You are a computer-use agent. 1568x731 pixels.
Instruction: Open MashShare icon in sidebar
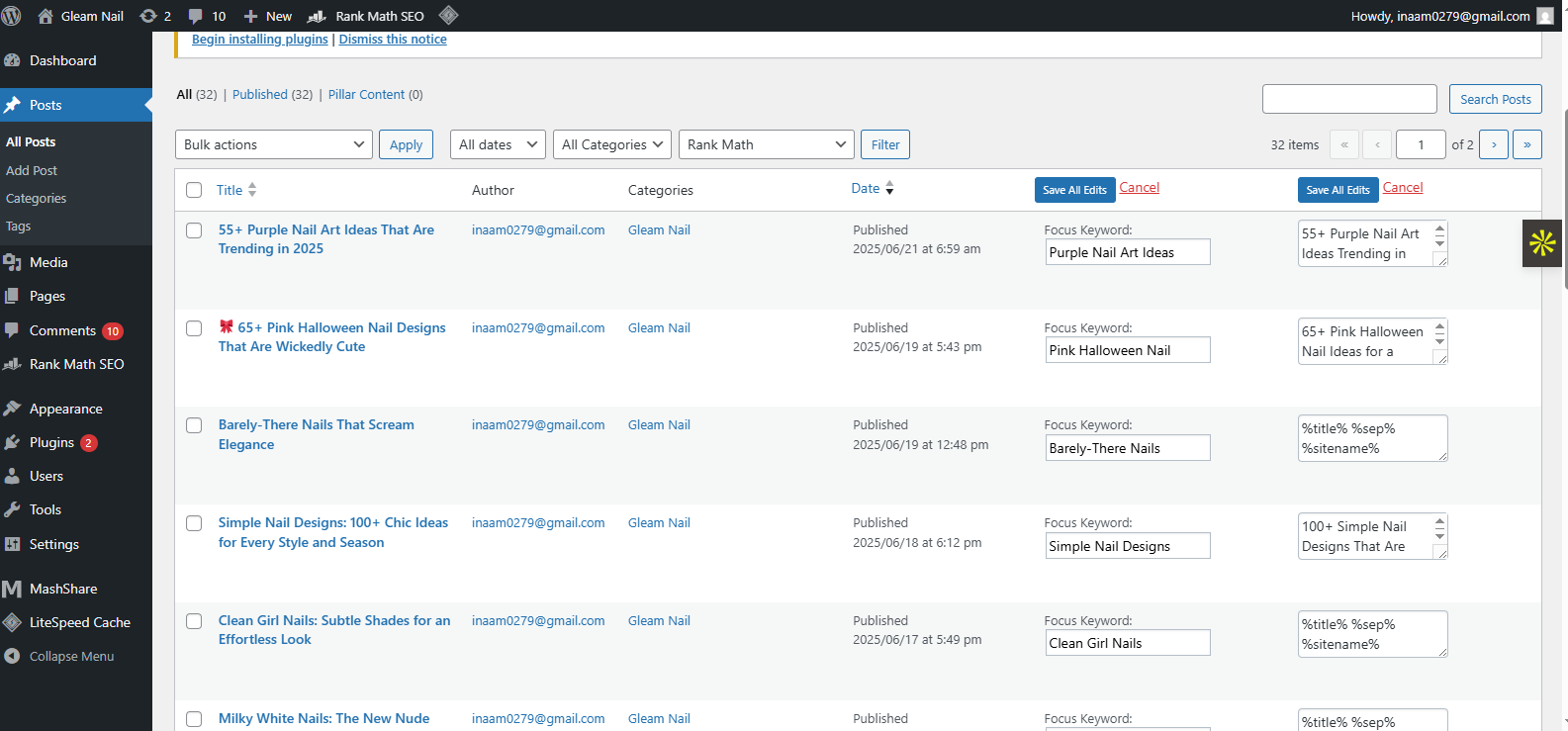[12, 589]
